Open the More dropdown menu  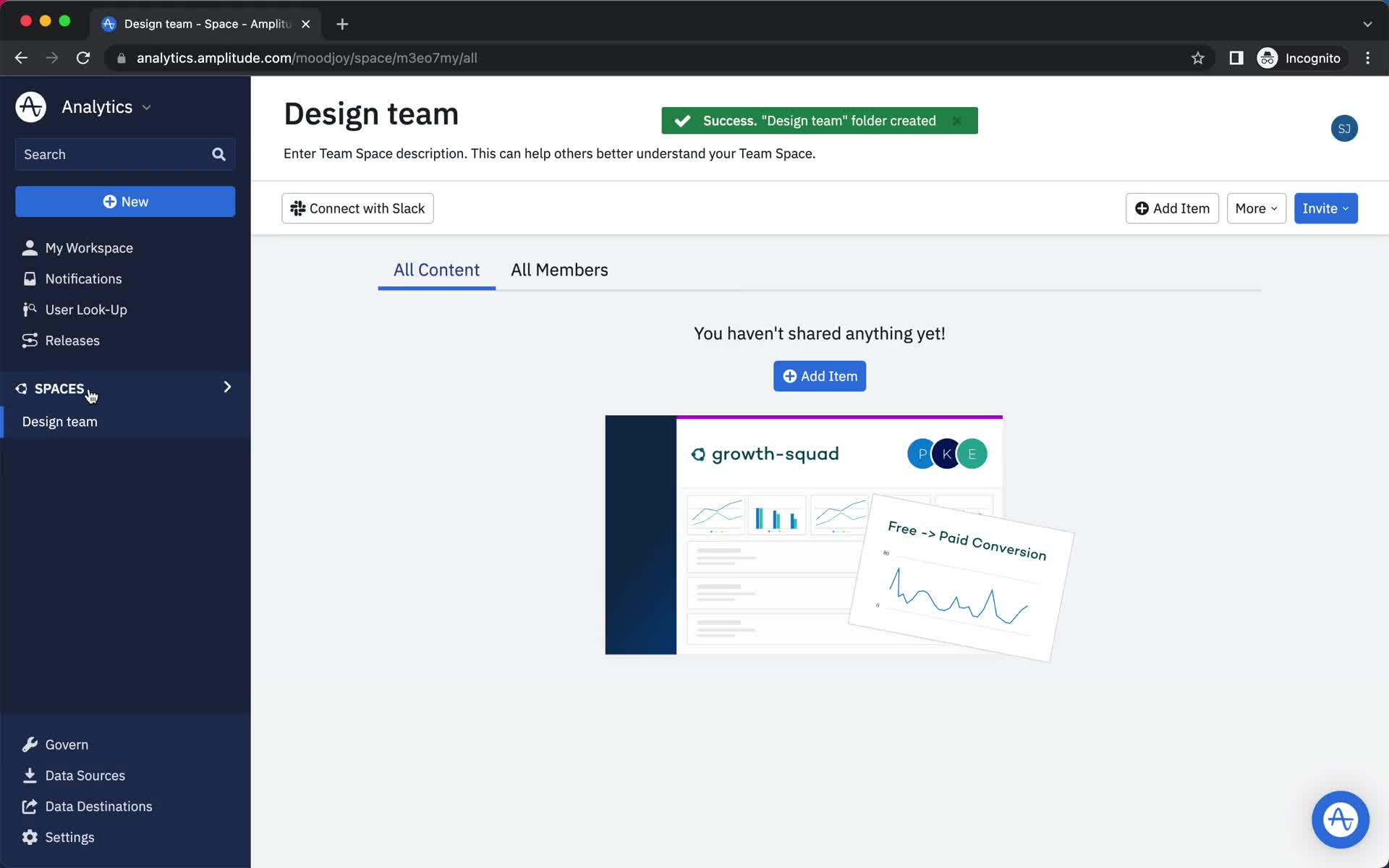coord(1255,208)
